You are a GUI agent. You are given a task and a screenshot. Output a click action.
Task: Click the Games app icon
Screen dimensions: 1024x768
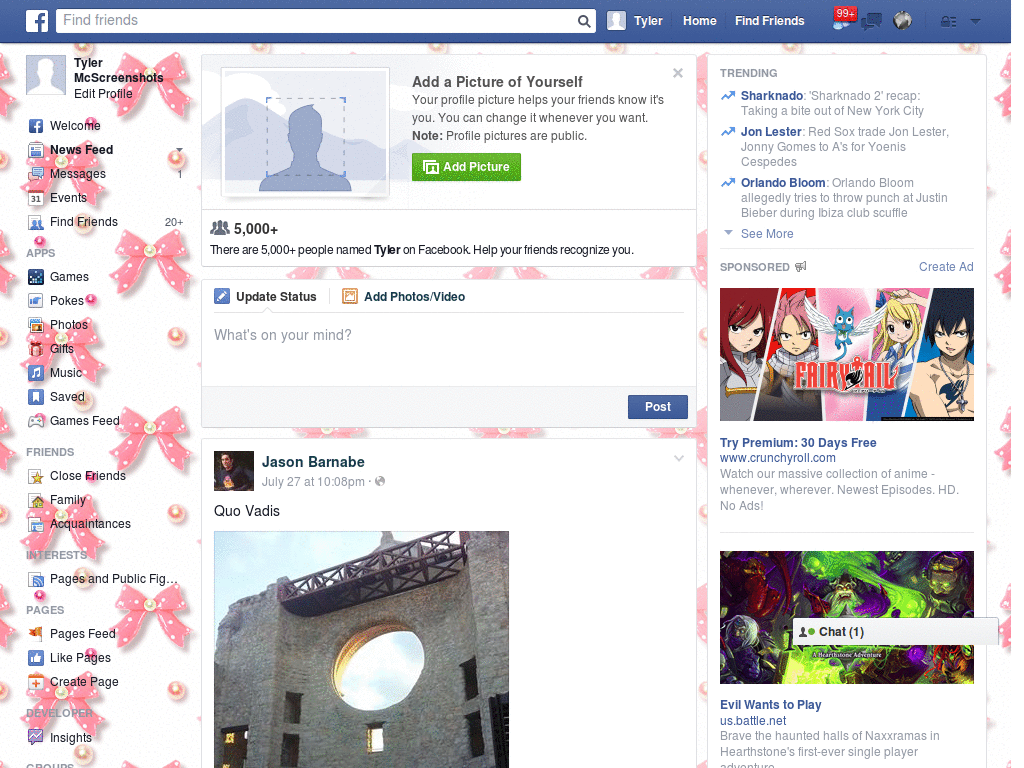[36, 277]
